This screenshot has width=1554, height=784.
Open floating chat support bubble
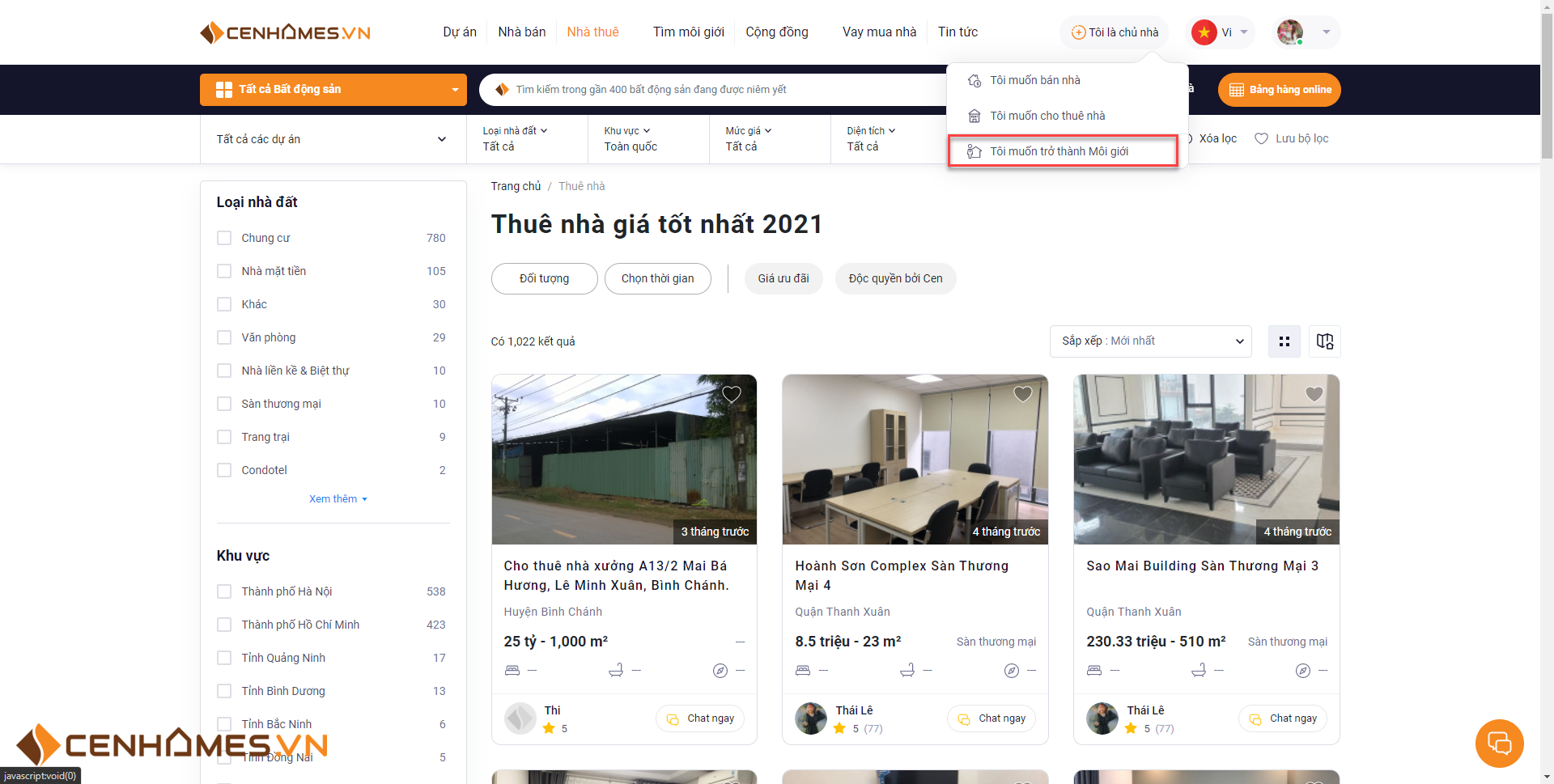(1499, 743)
